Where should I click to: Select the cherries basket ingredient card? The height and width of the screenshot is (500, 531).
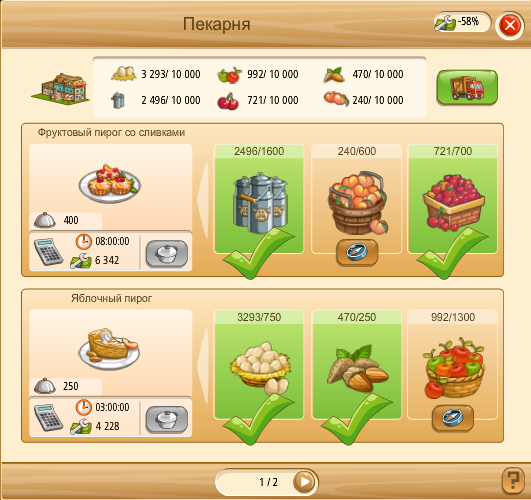coord(453,199)
